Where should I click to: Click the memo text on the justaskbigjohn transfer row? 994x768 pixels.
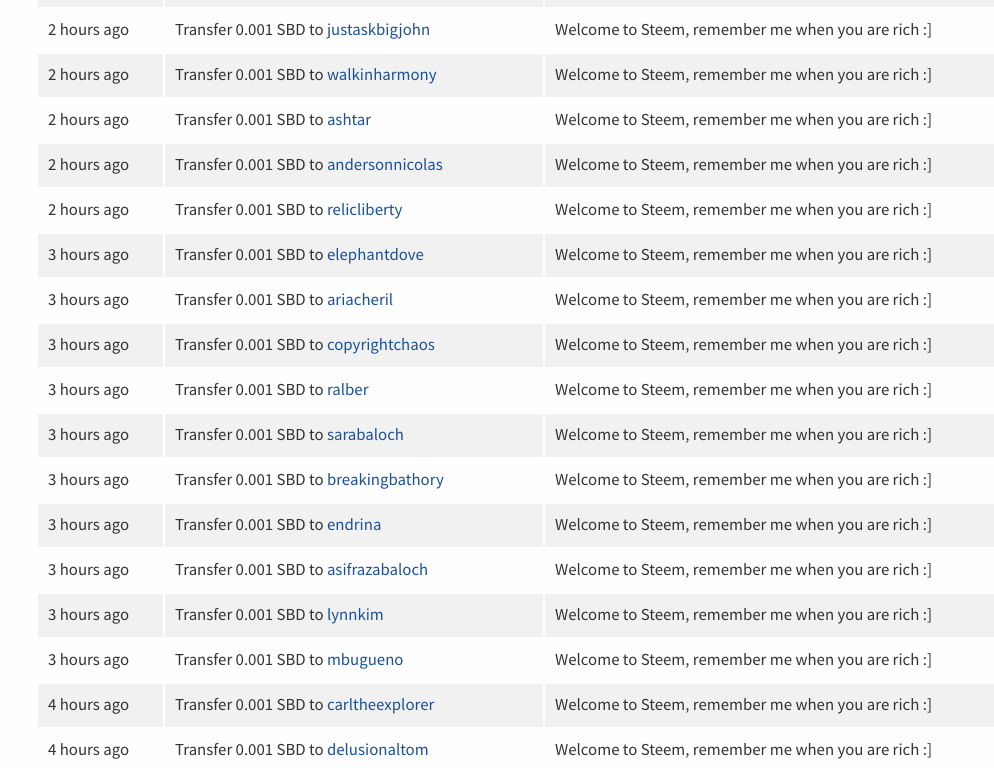pyautogui.click(x=743, y=30)
